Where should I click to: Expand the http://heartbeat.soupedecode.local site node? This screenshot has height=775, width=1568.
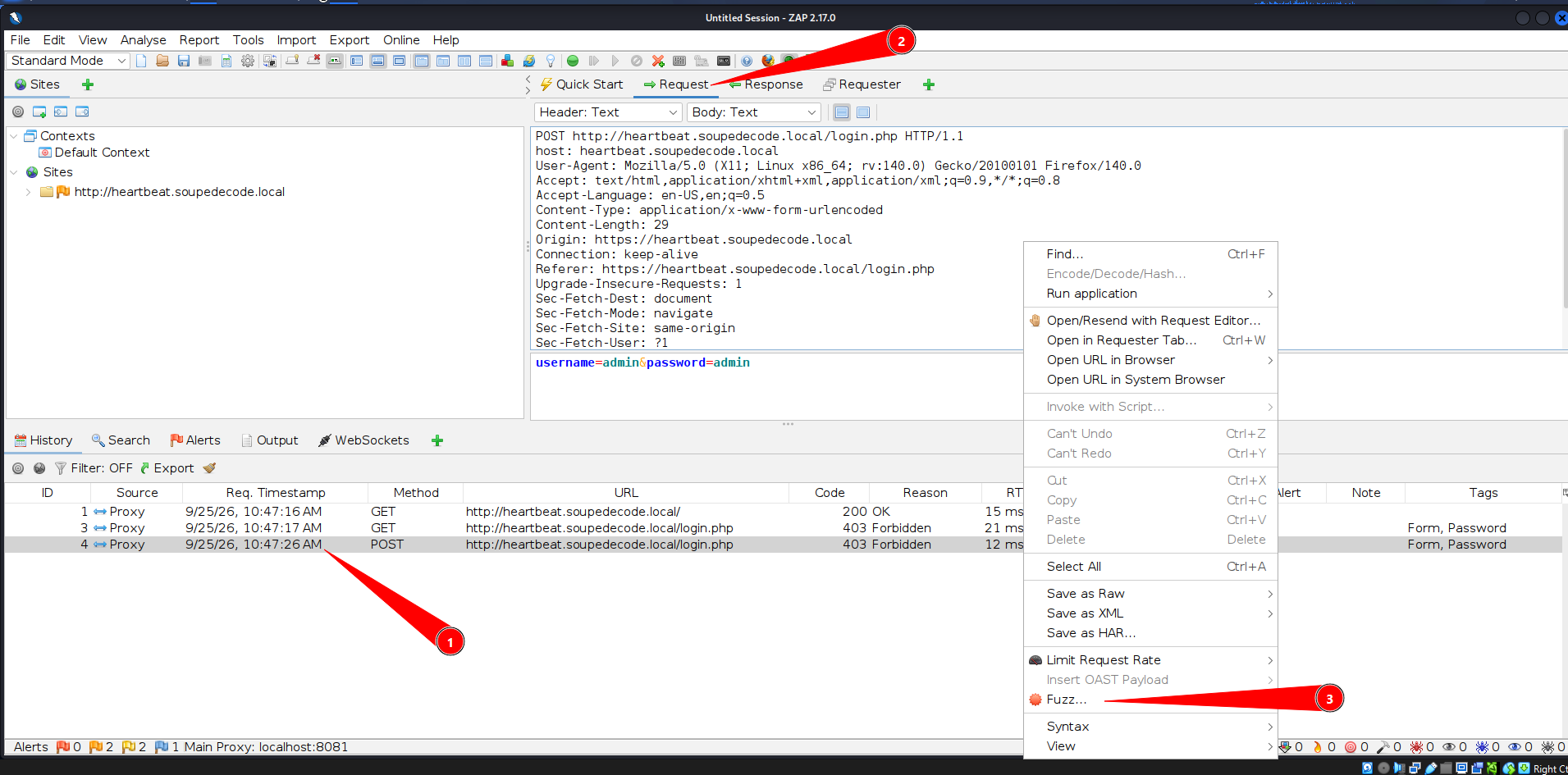(29, 192)
